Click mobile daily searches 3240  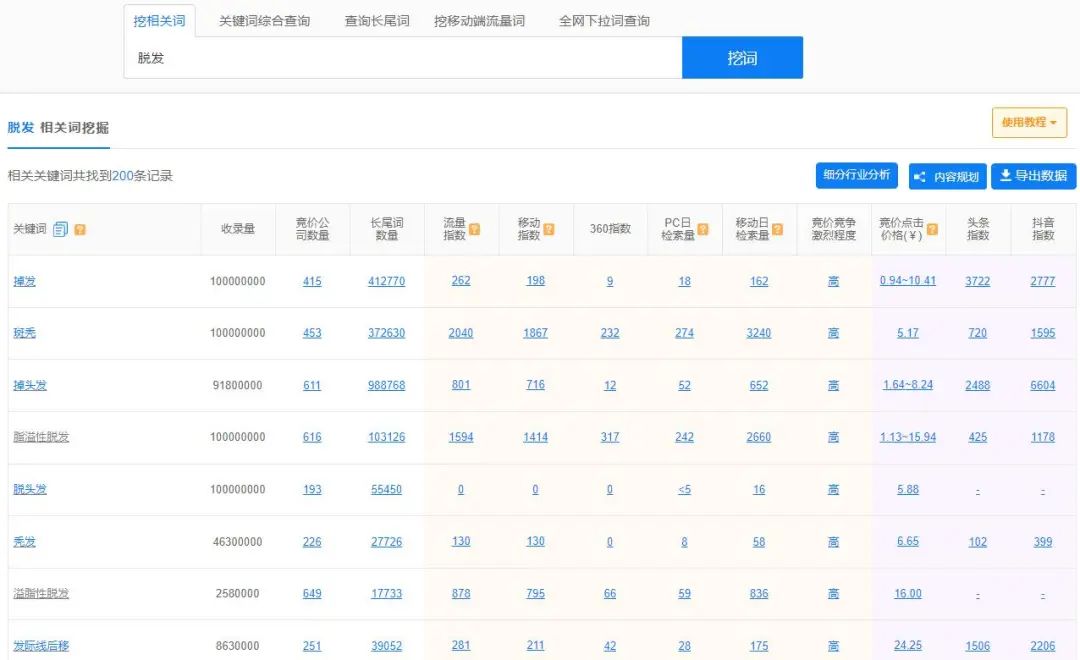coord(758,333)
